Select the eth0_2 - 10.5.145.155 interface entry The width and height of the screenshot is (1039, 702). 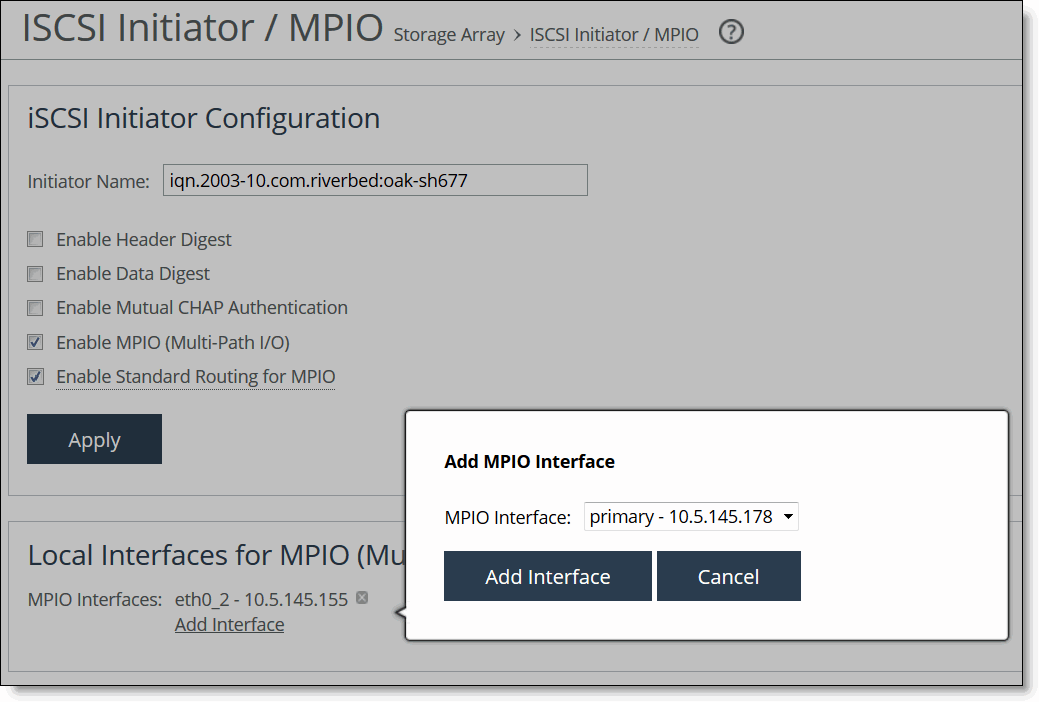[261, 597]
